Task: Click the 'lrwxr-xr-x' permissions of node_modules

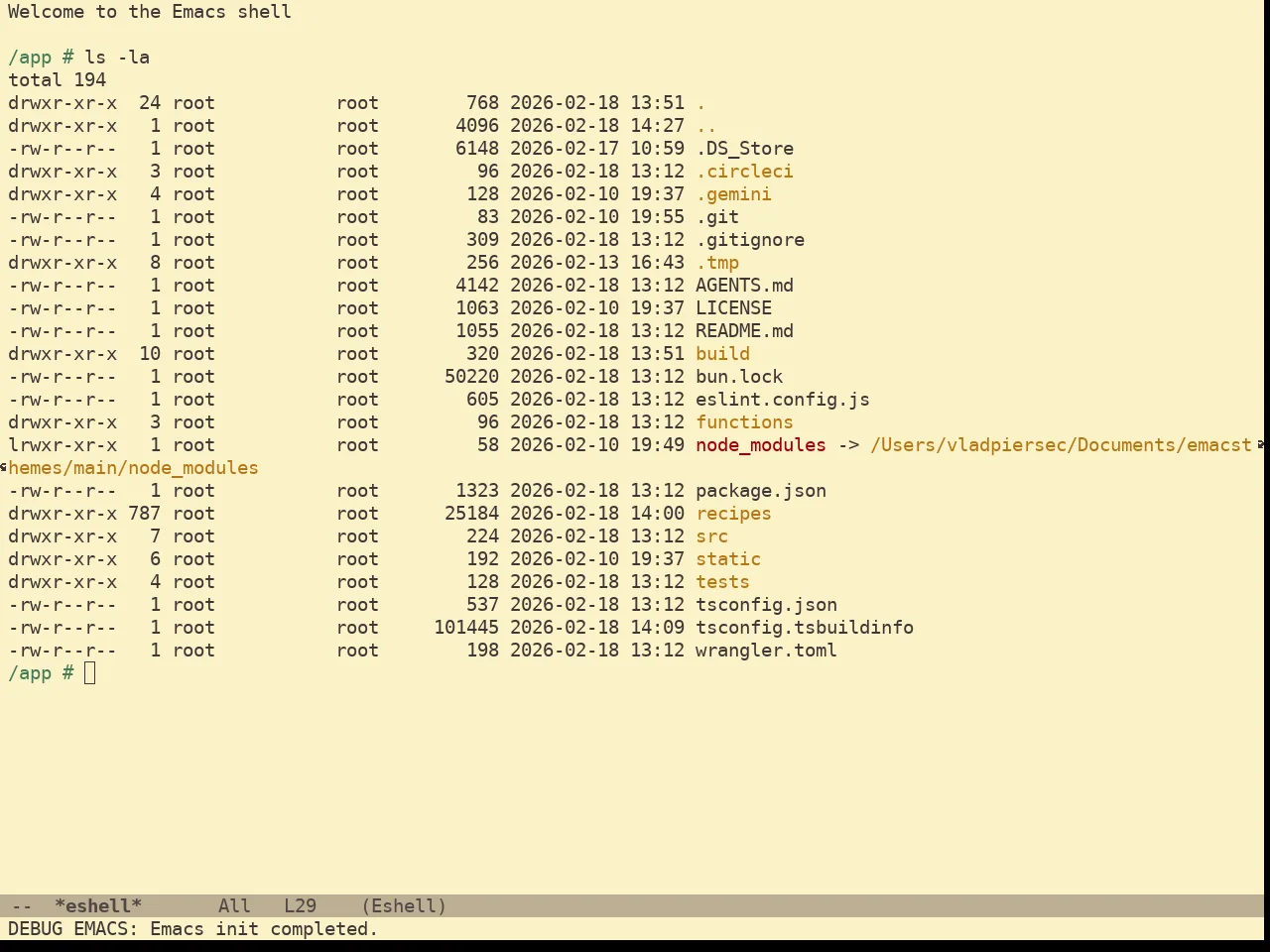Action: click(63, 445)
